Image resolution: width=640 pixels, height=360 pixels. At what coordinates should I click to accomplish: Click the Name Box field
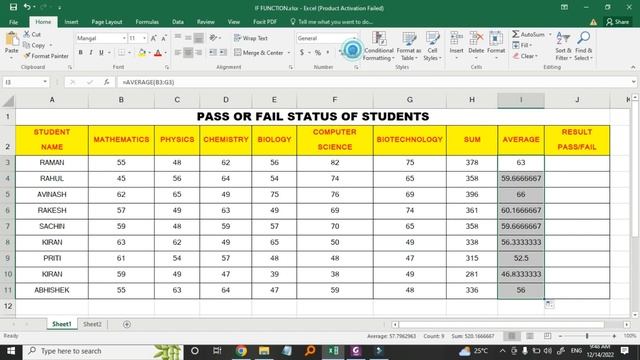[25, 82]
